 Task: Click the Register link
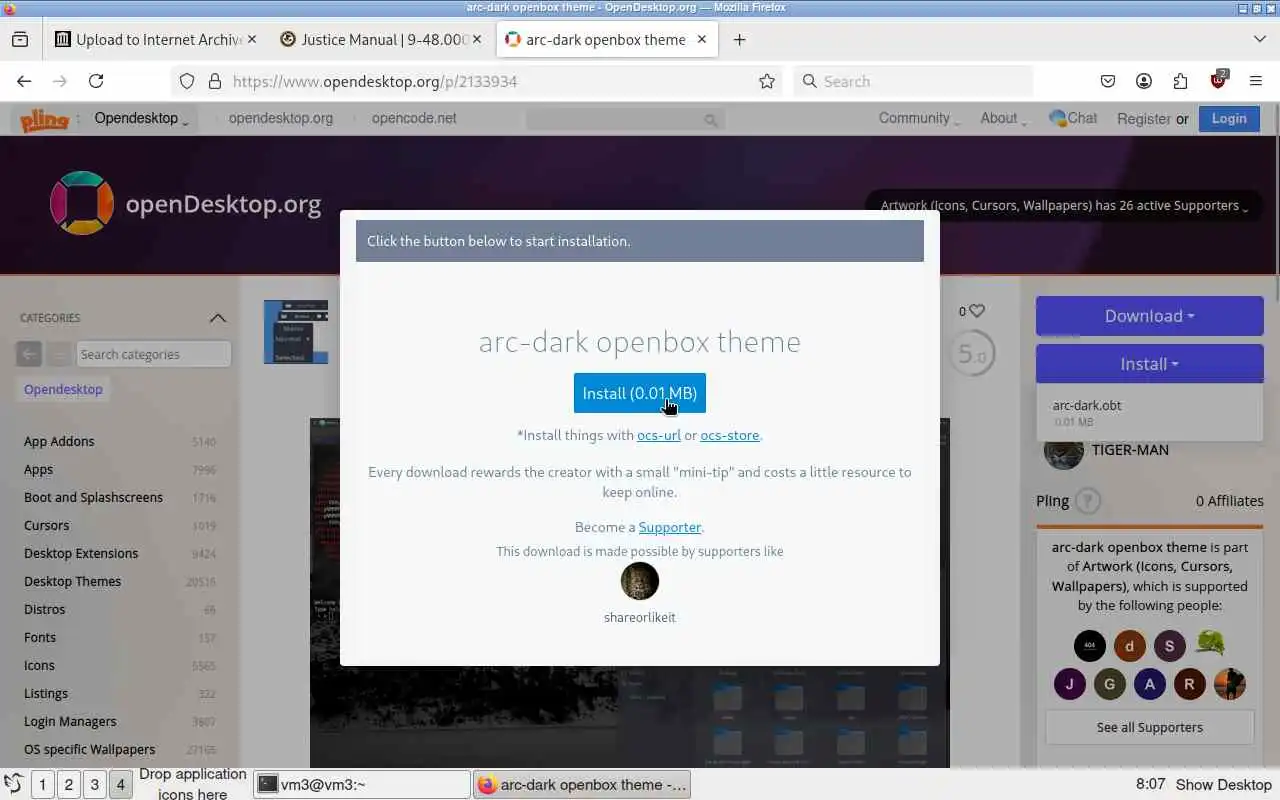(1144, 118)
